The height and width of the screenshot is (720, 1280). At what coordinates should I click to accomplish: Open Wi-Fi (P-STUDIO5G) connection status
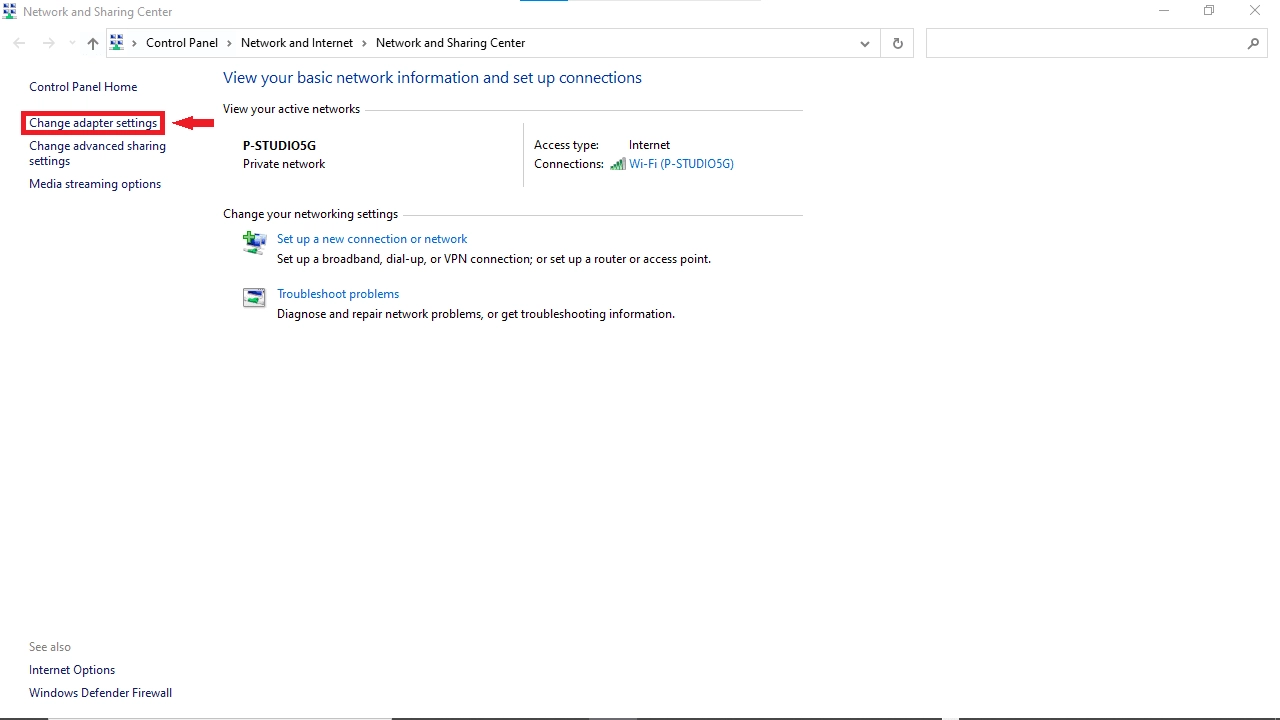point(681,164)
